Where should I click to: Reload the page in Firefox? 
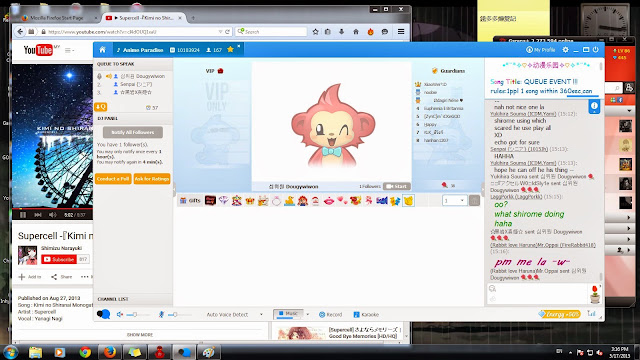click(x=227, y=31)
